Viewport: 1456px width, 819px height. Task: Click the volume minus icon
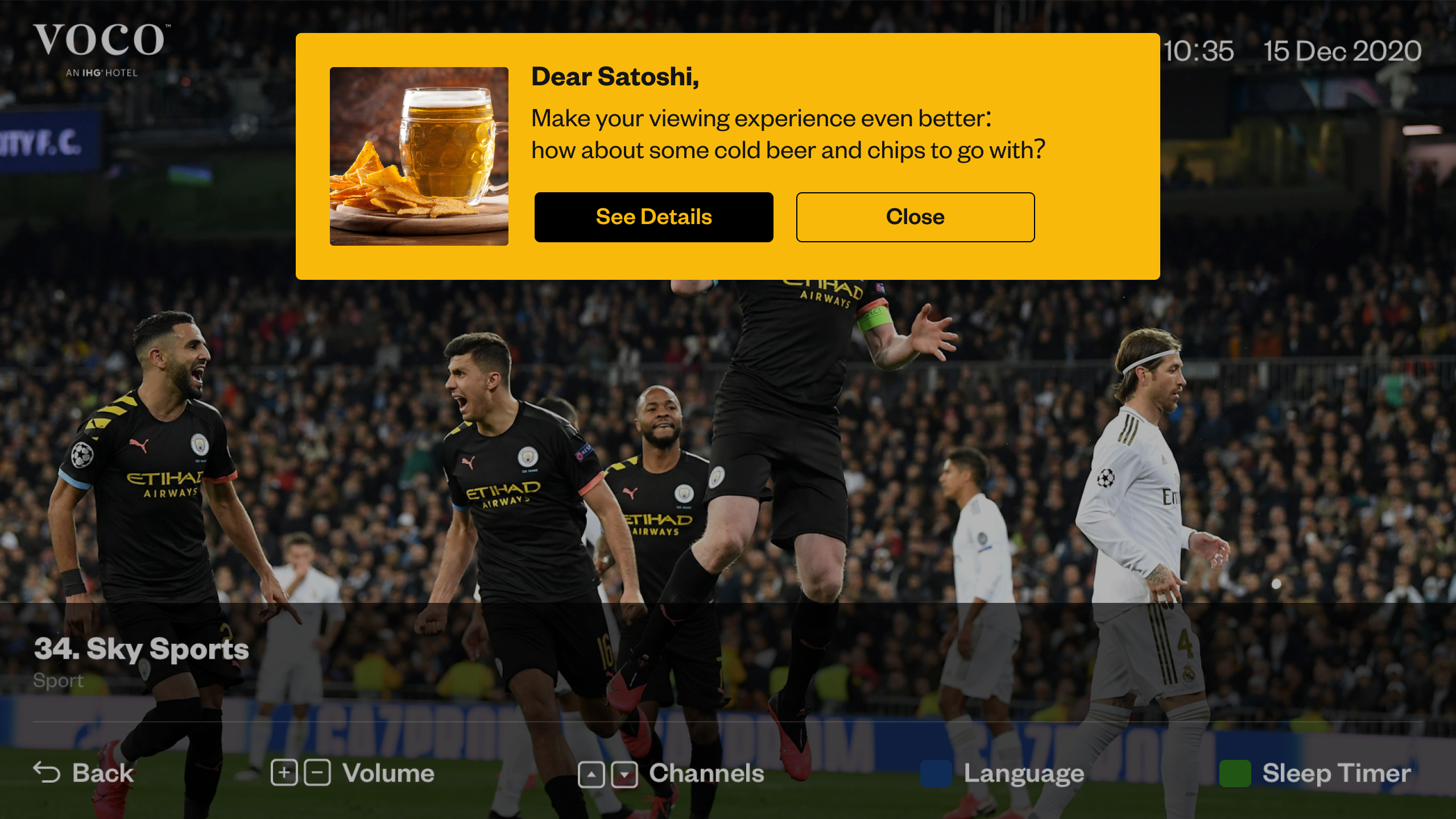317,773
